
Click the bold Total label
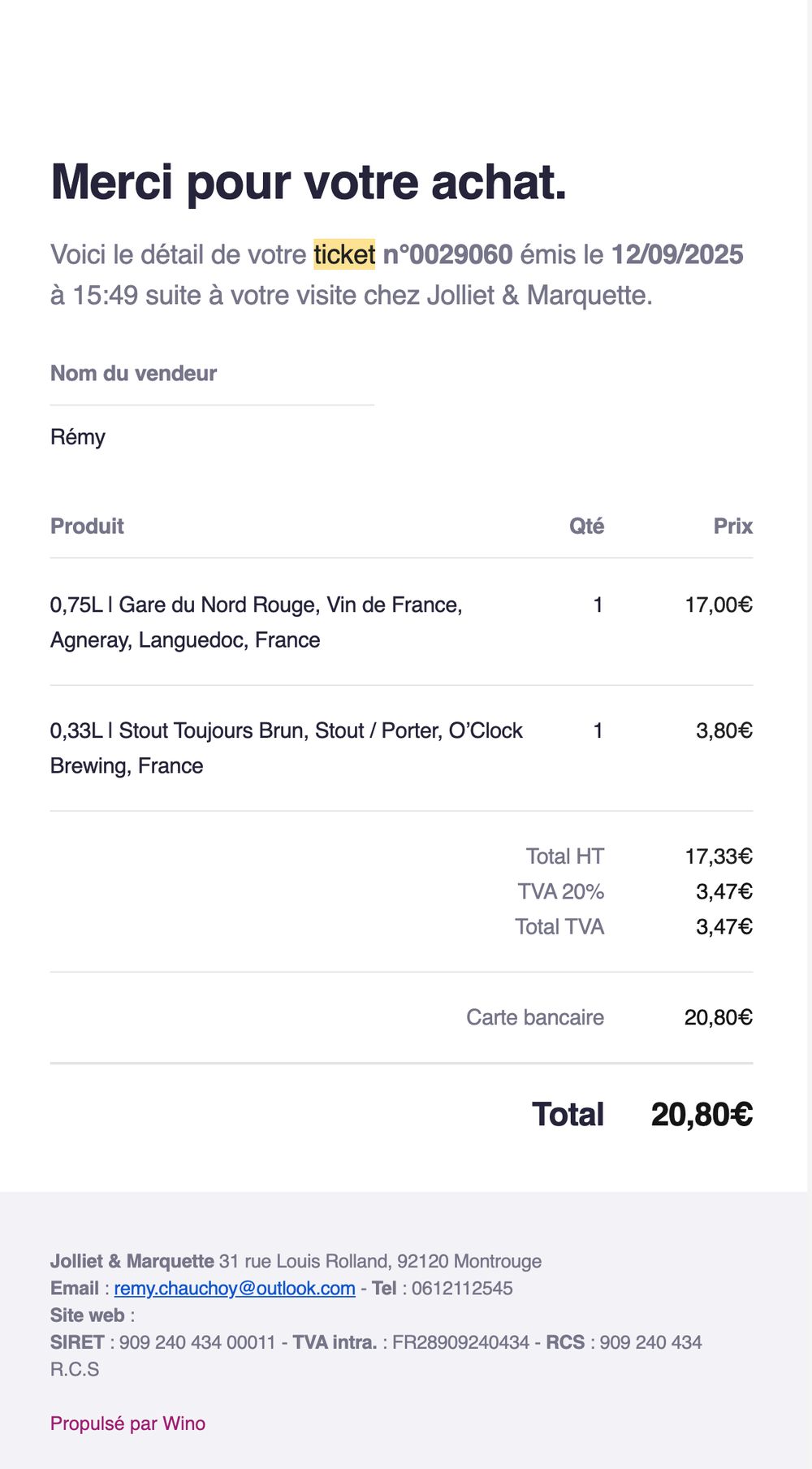pyautogui.click(x=568, y=1114)
